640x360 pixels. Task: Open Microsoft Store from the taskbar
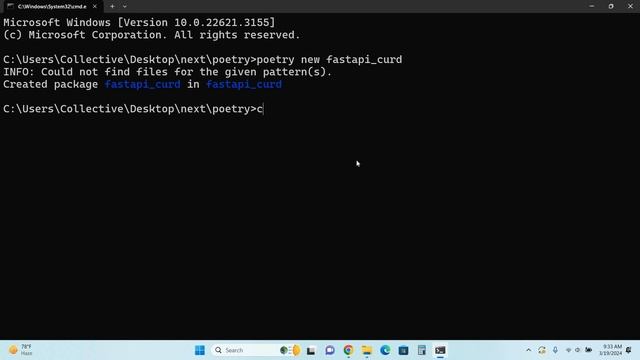point(403,350)
